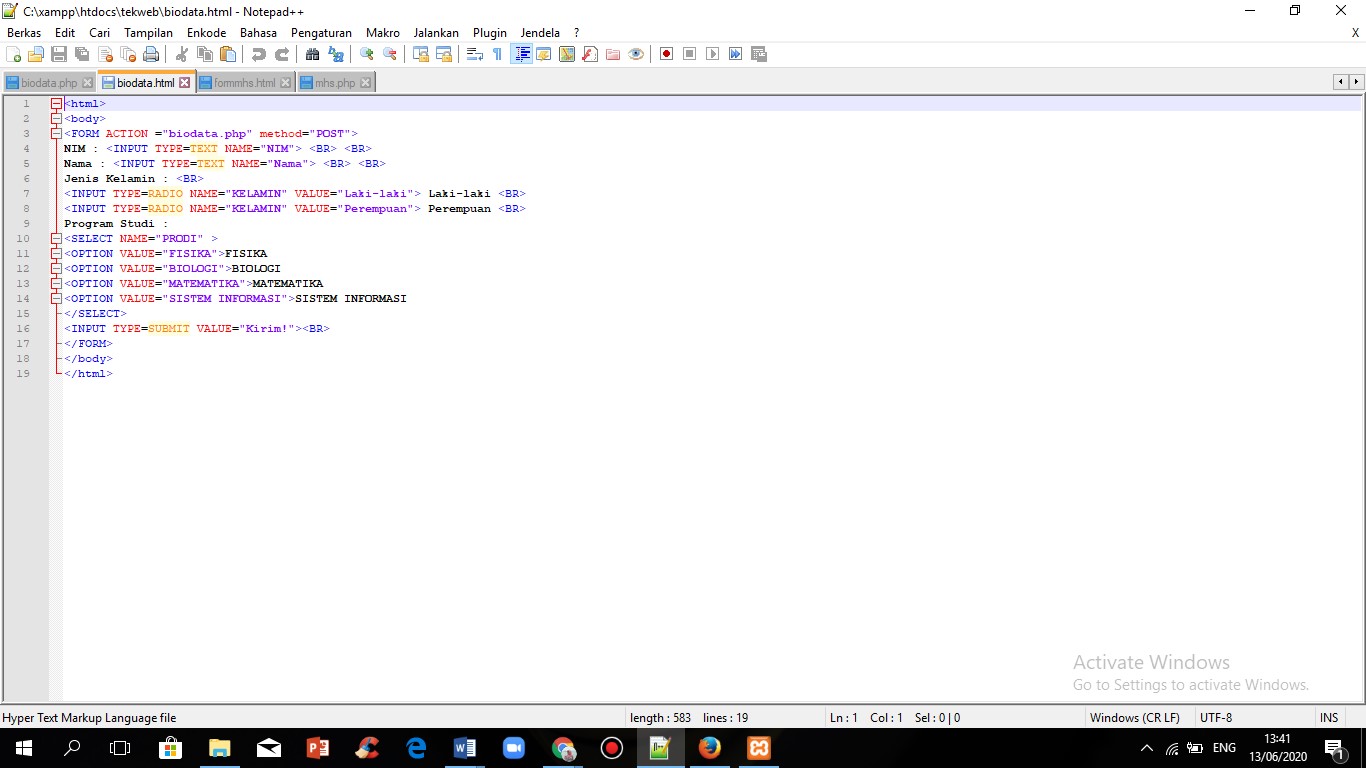Viewport: 1366px width, 768px height.
Task: Collapse BIOLOGI option fold on line 12
Action: [x=56, y=269]
